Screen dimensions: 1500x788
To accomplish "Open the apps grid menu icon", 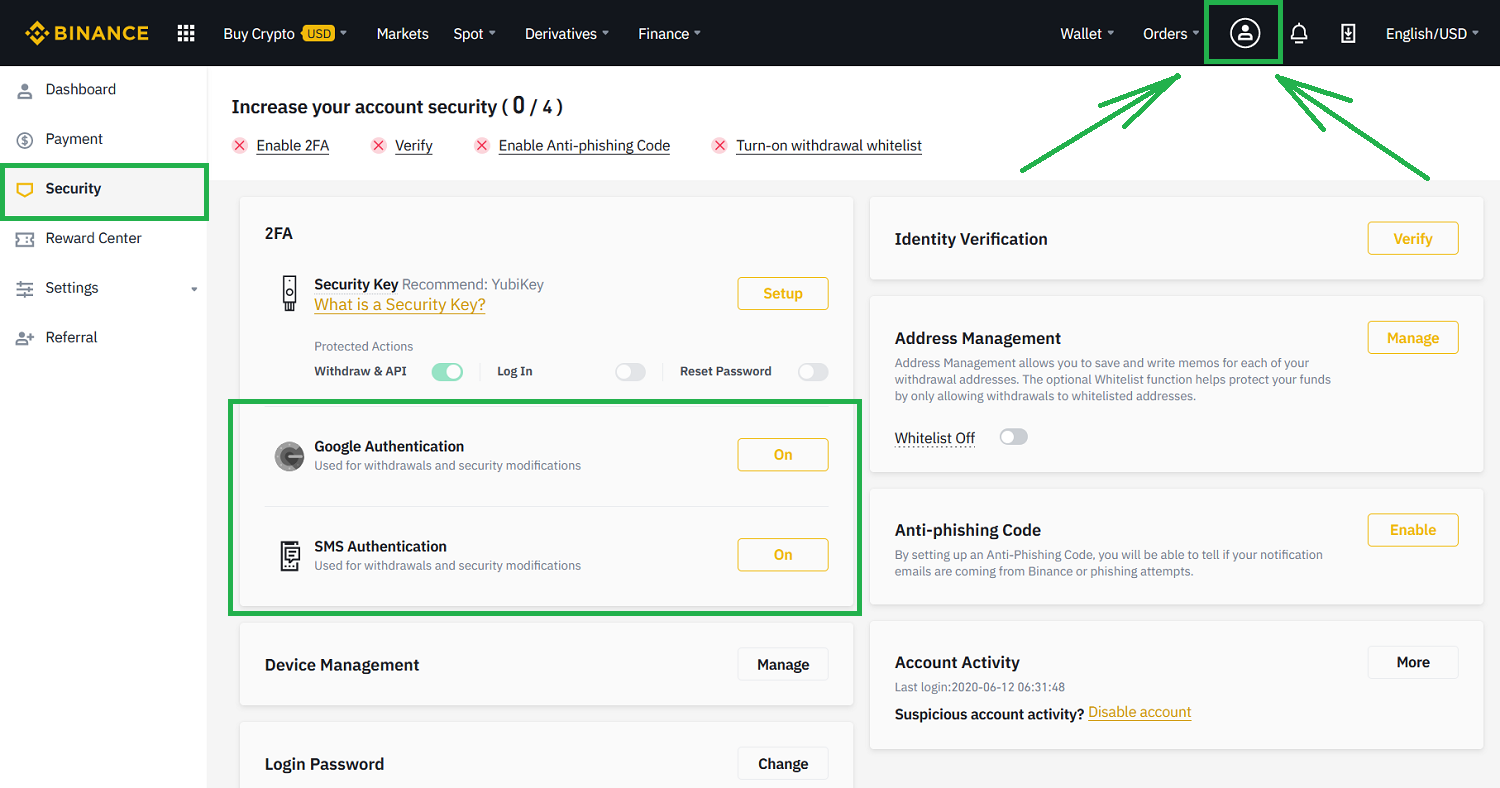I will click(186, 33).
